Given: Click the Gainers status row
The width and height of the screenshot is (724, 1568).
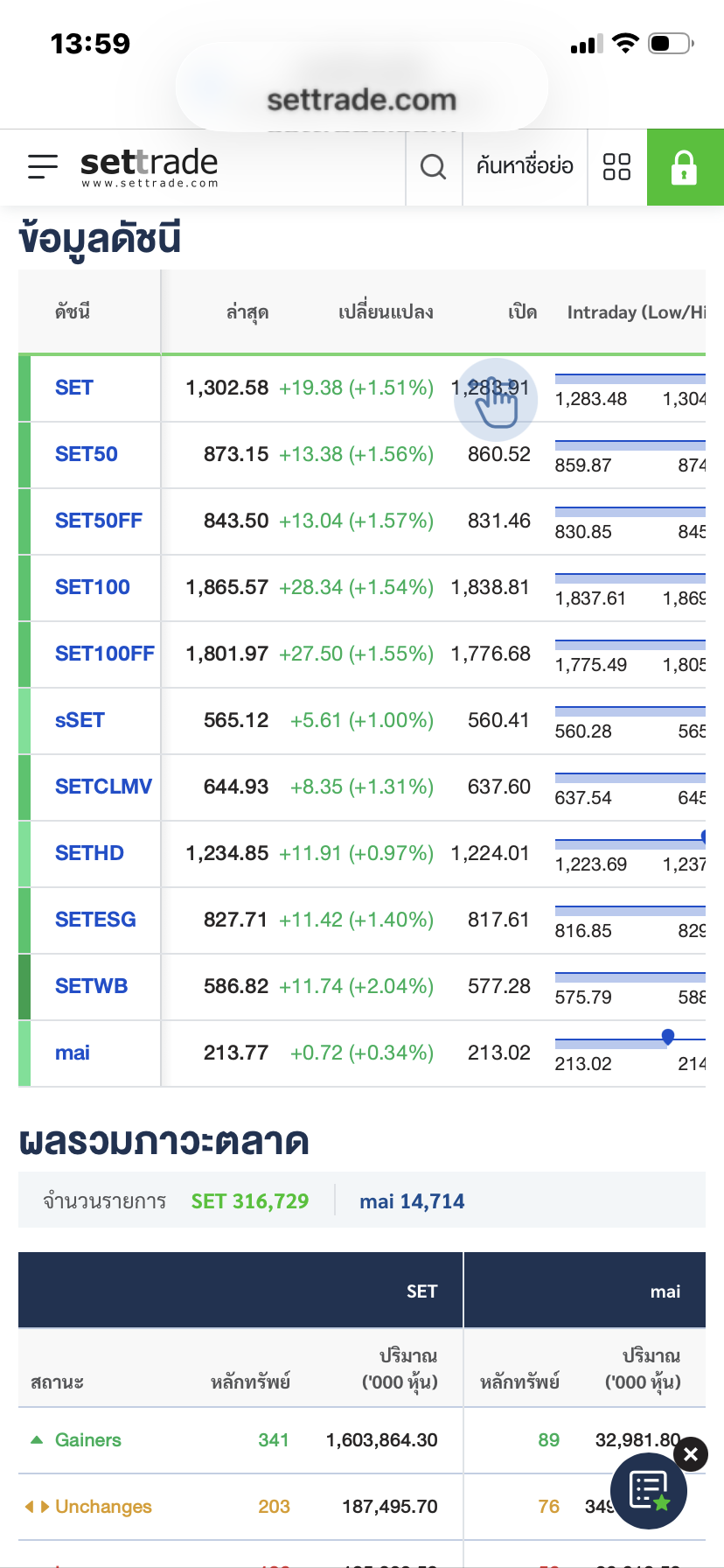Looking at the screenshot, I should coord(87,1440).
